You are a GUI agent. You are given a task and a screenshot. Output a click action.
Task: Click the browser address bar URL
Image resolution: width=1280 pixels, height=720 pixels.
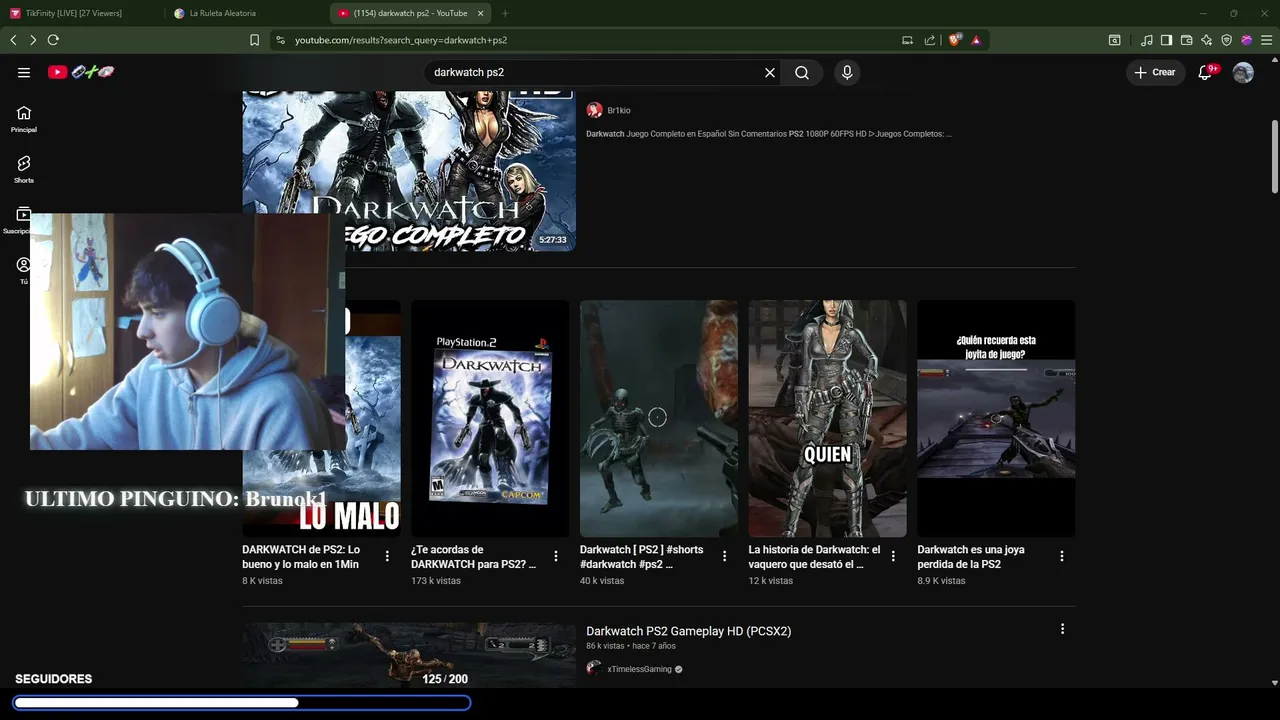401,40
